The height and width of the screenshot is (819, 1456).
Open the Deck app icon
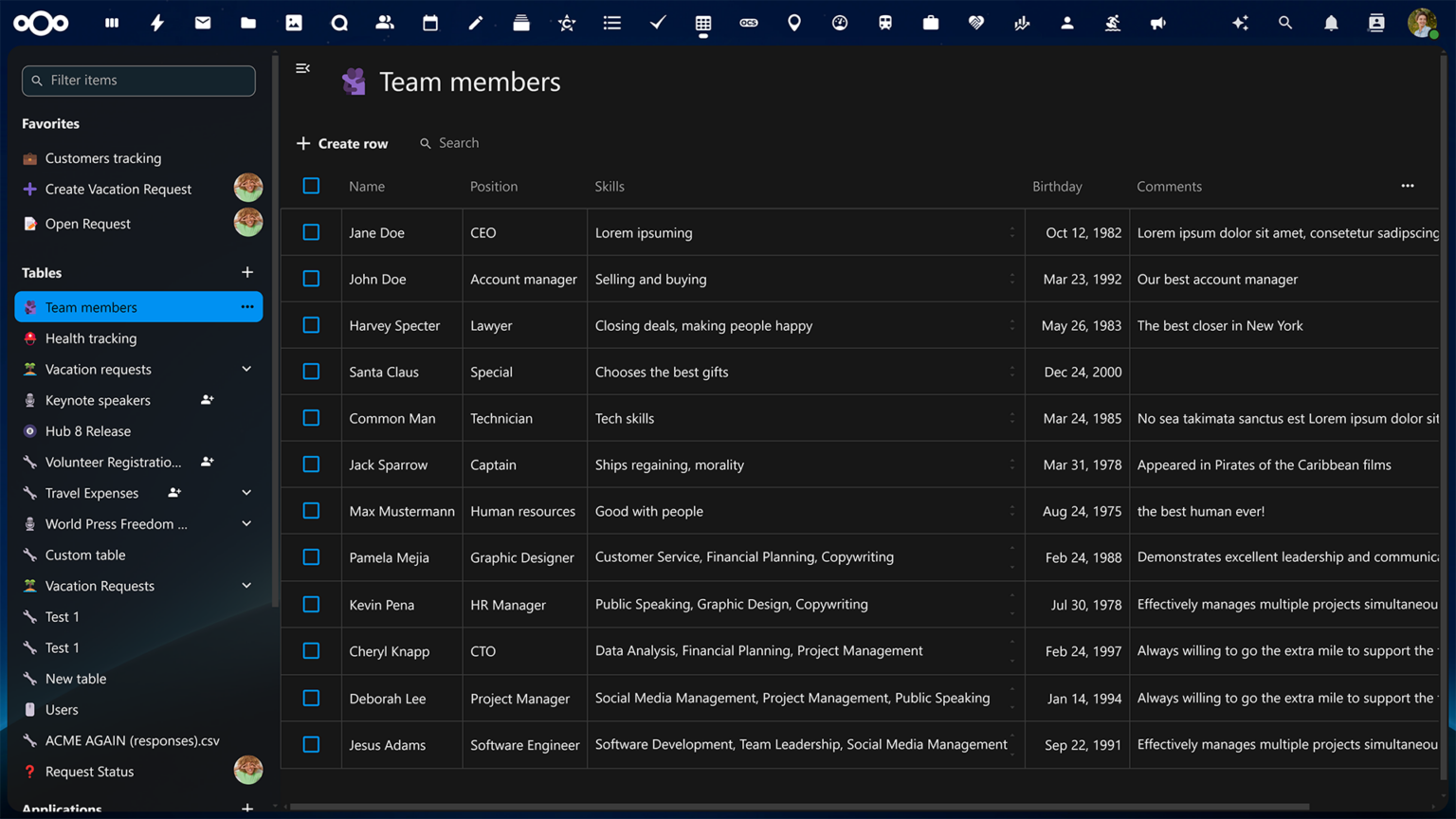521,23
